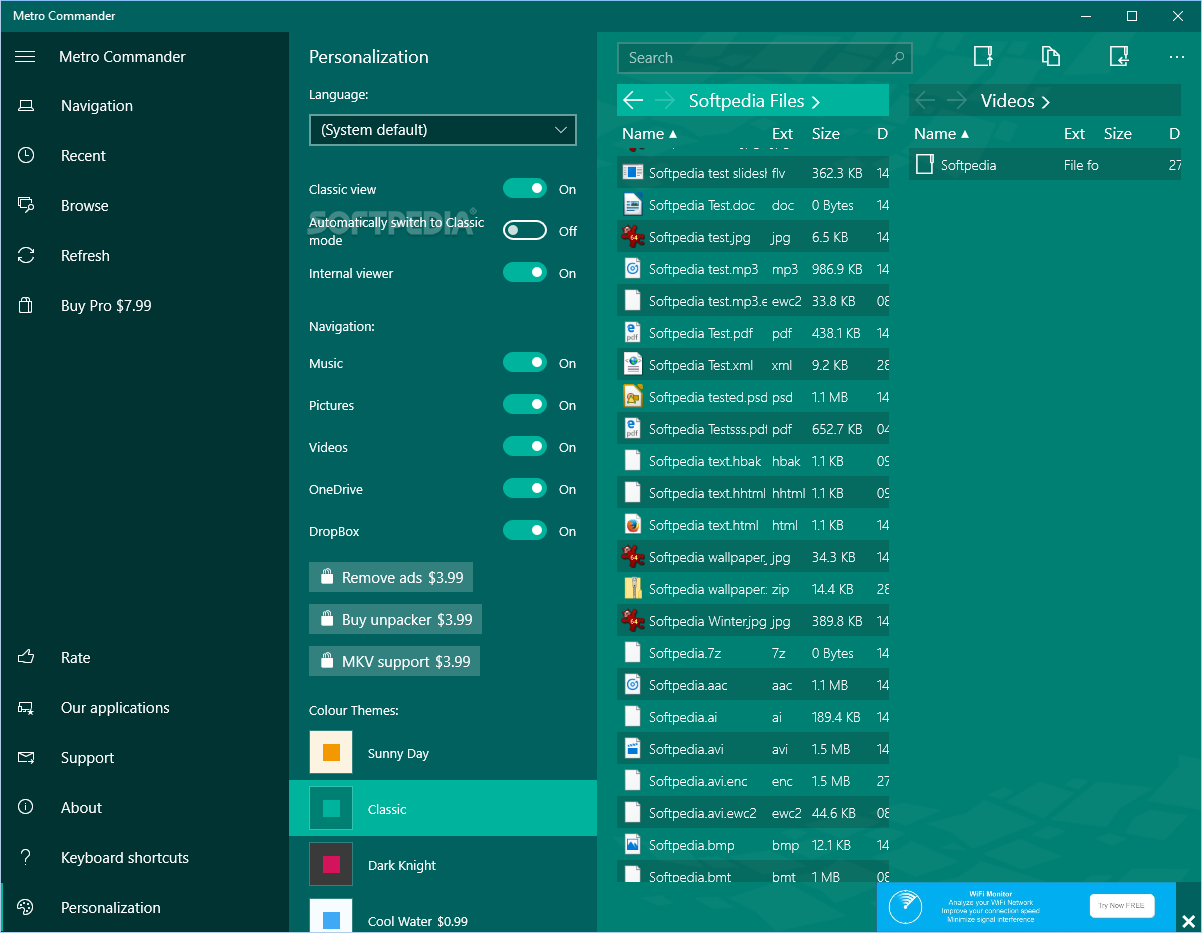
Task: Click the Support envelope icon
Action: coord(26,758)
